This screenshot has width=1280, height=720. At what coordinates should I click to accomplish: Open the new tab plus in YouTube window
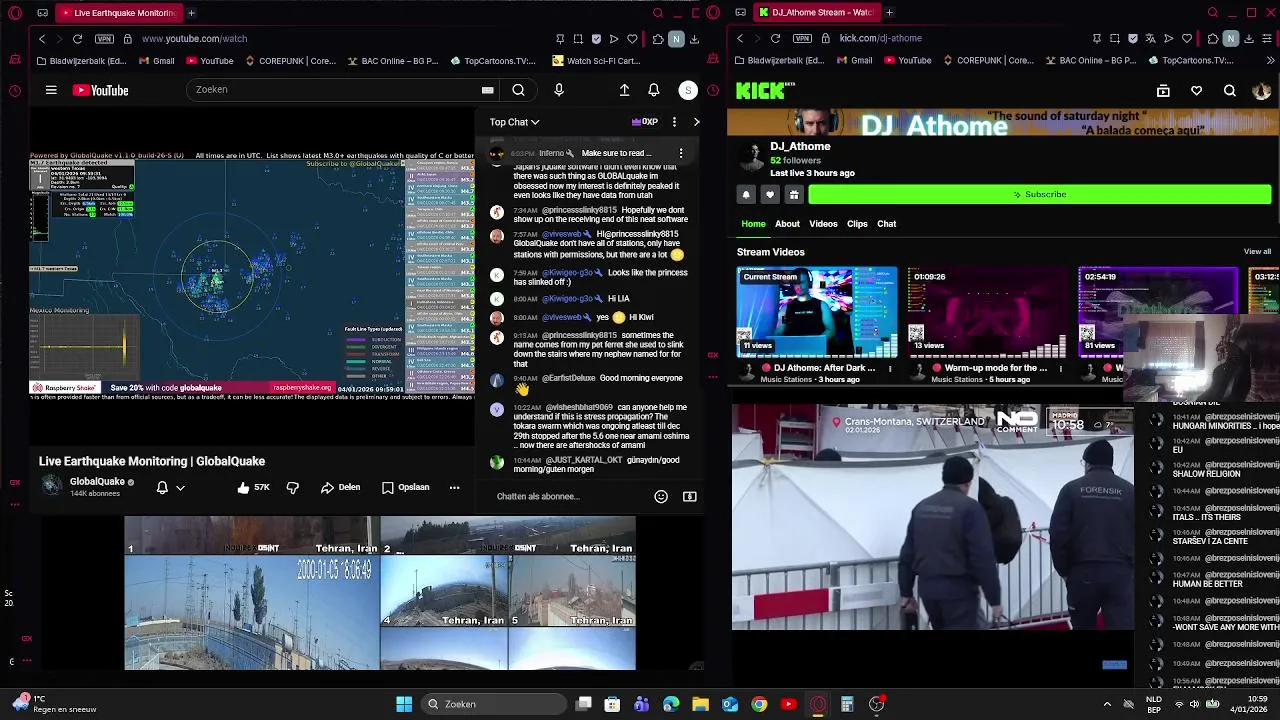(191, 13)
